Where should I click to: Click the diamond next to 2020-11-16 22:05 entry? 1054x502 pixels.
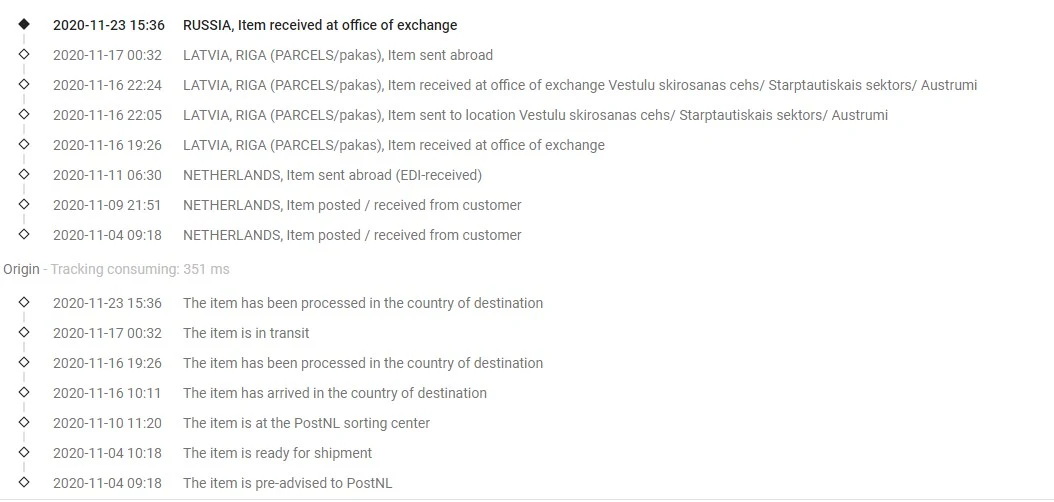click(24, 114)
